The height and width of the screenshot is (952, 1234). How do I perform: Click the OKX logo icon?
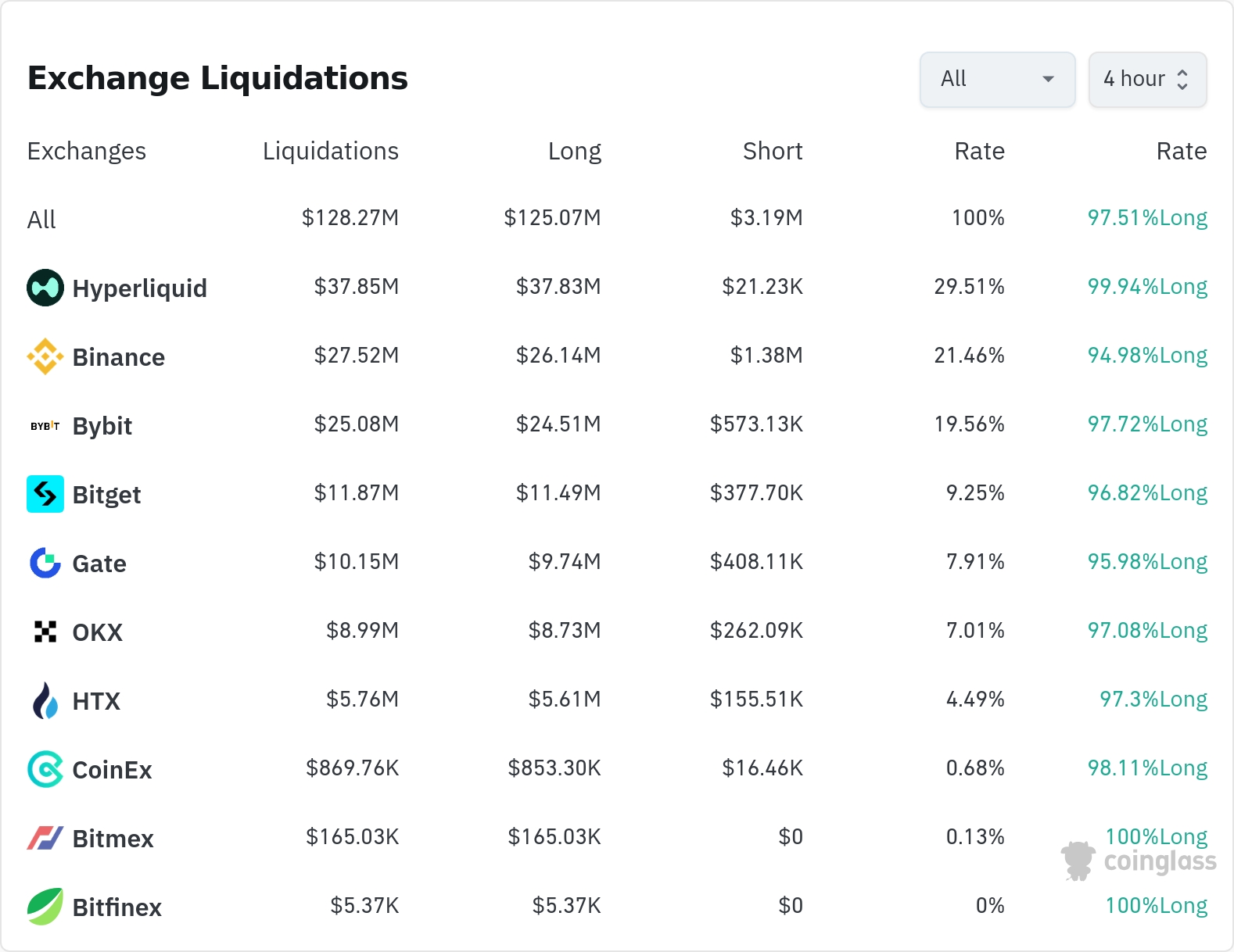[45, 632]
